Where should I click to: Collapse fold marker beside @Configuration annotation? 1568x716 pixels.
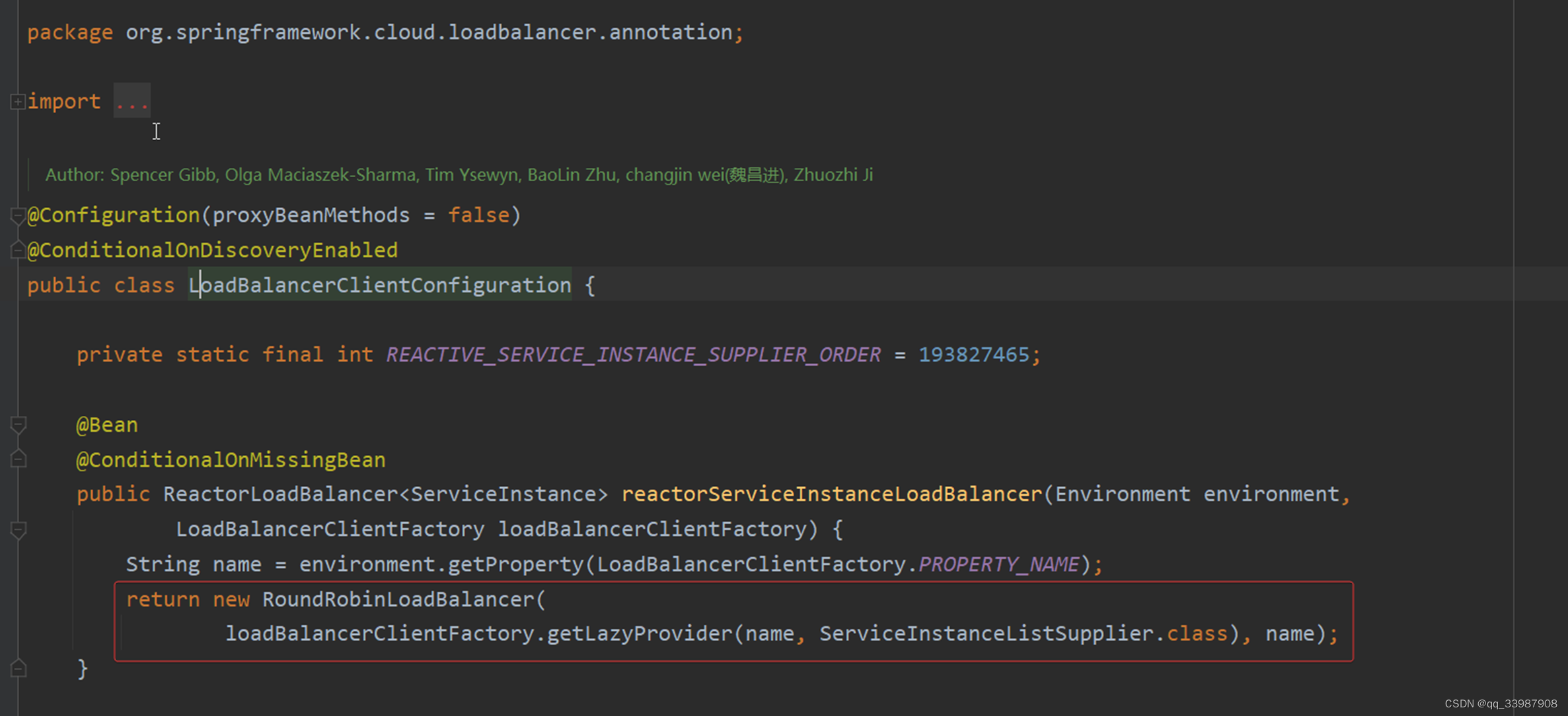[x=18, y=216]
